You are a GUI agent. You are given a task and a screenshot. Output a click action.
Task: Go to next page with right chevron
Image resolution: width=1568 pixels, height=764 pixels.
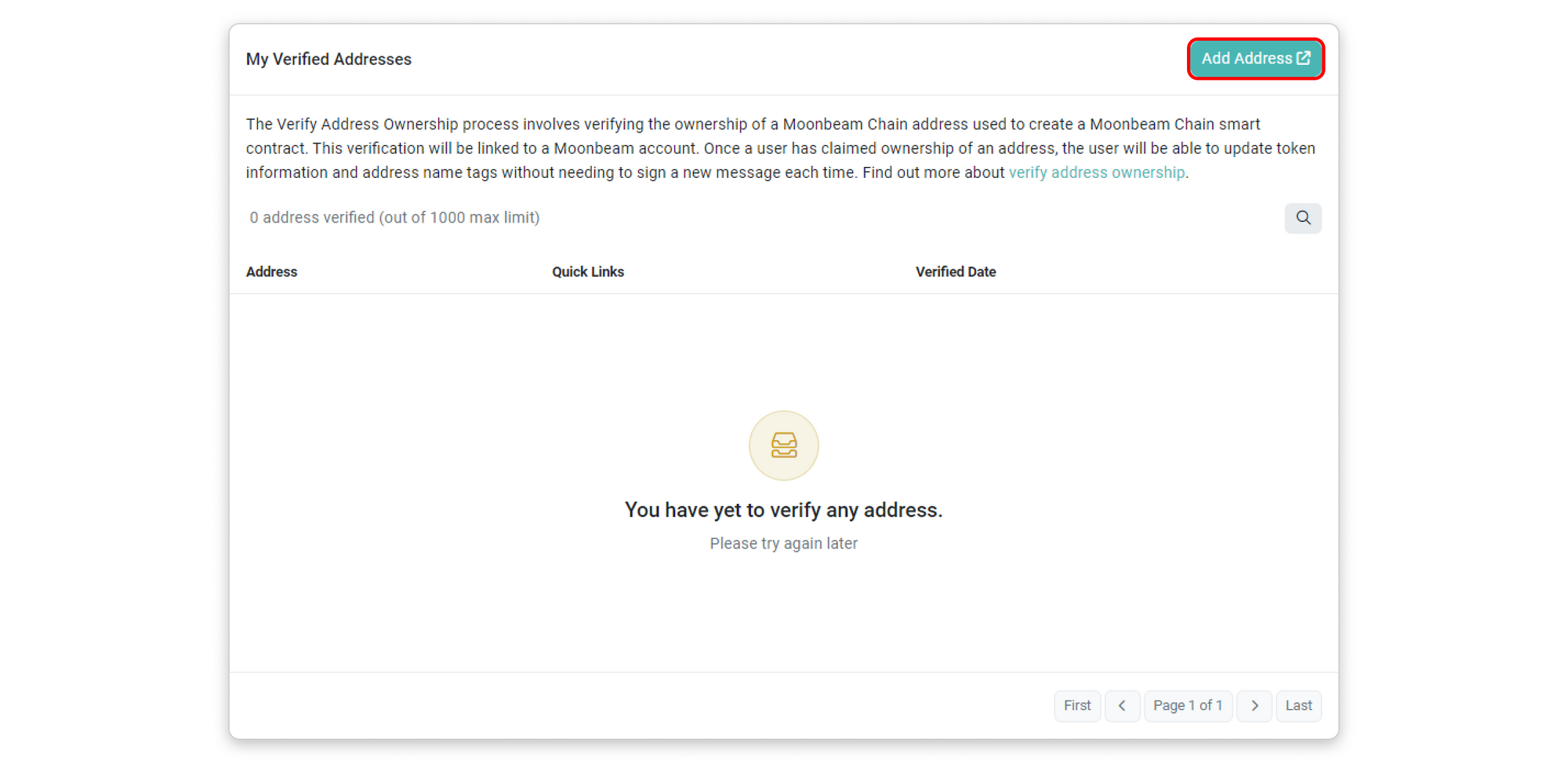point(1254,706)
